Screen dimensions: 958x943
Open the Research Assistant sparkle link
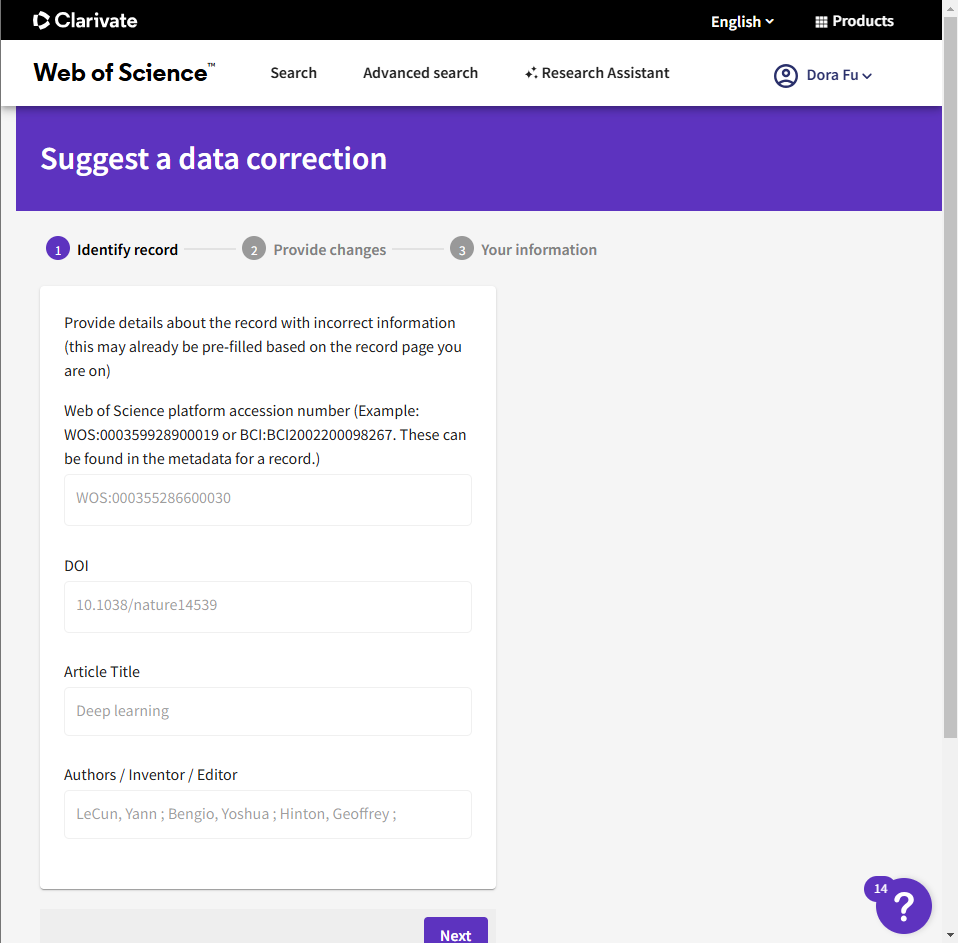point(597,73)
